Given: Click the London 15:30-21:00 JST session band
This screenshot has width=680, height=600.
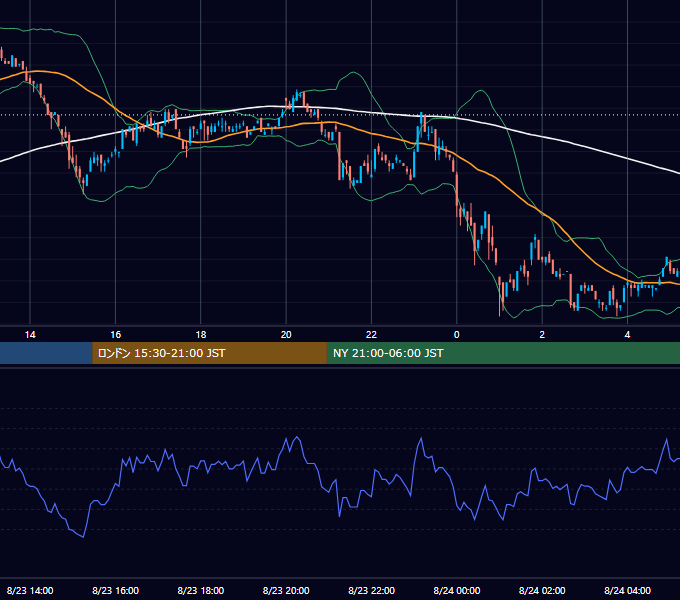Looking at the screenshot, I should click(209, 353).
